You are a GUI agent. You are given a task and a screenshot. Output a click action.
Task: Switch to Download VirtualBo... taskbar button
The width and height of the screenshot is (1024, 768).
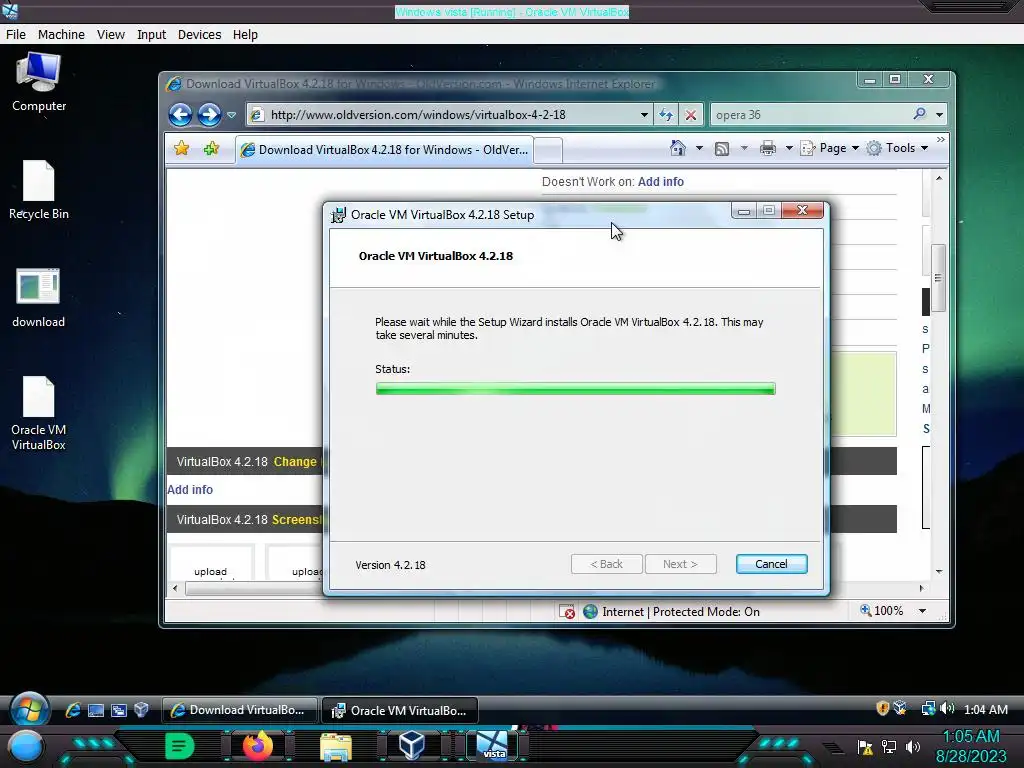pyautogui.click(x=240, y=710)
